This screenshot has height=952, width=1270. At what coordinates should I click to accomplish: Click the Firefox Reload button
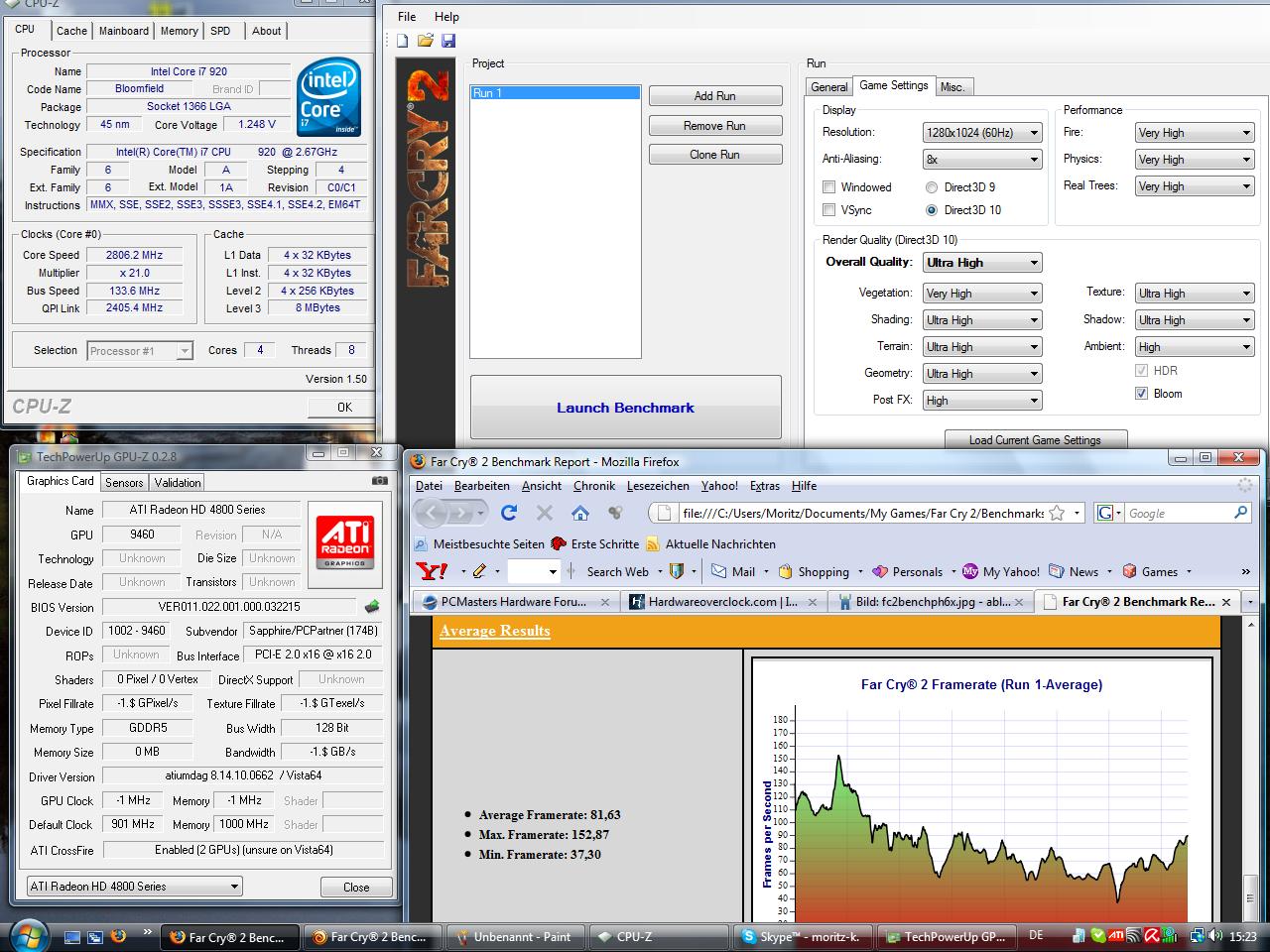coord(509,513)
